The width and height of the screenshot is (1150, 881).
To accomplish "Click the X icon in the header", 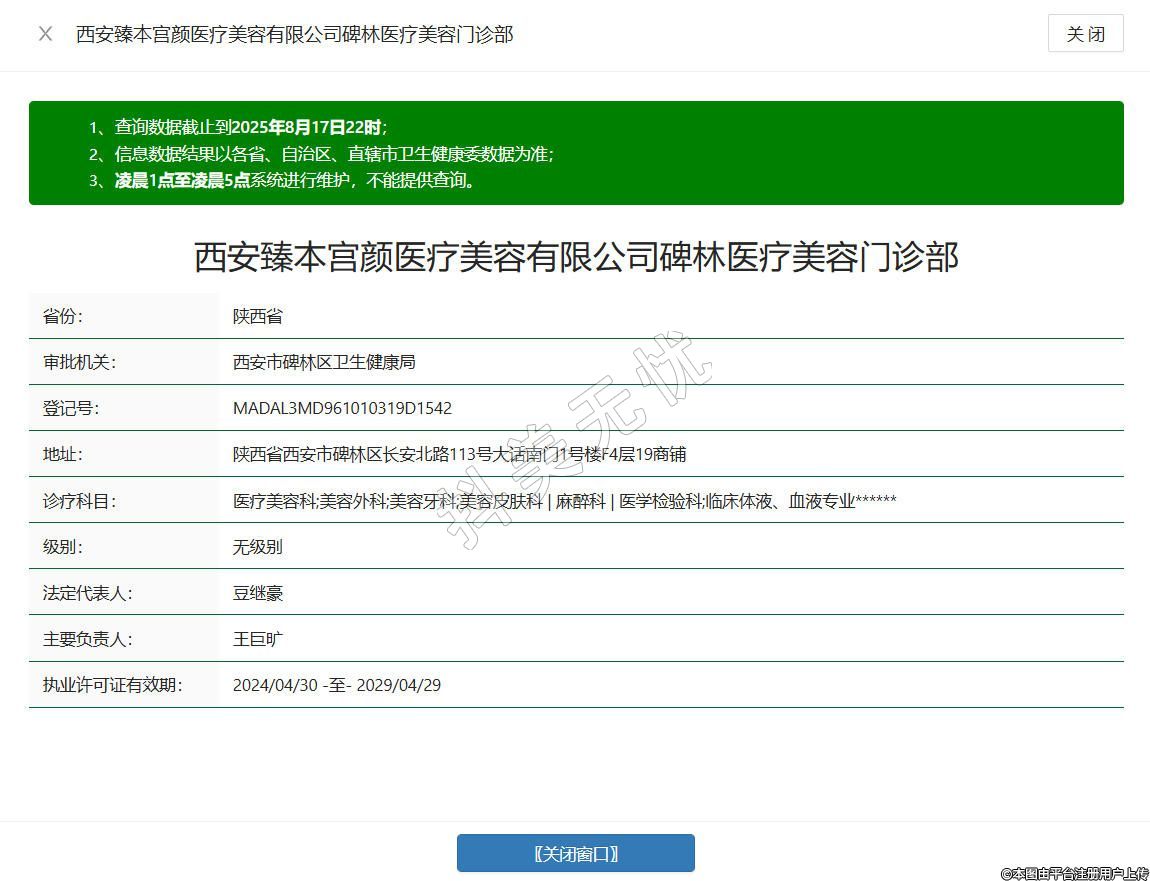I will tap(45, 34).
